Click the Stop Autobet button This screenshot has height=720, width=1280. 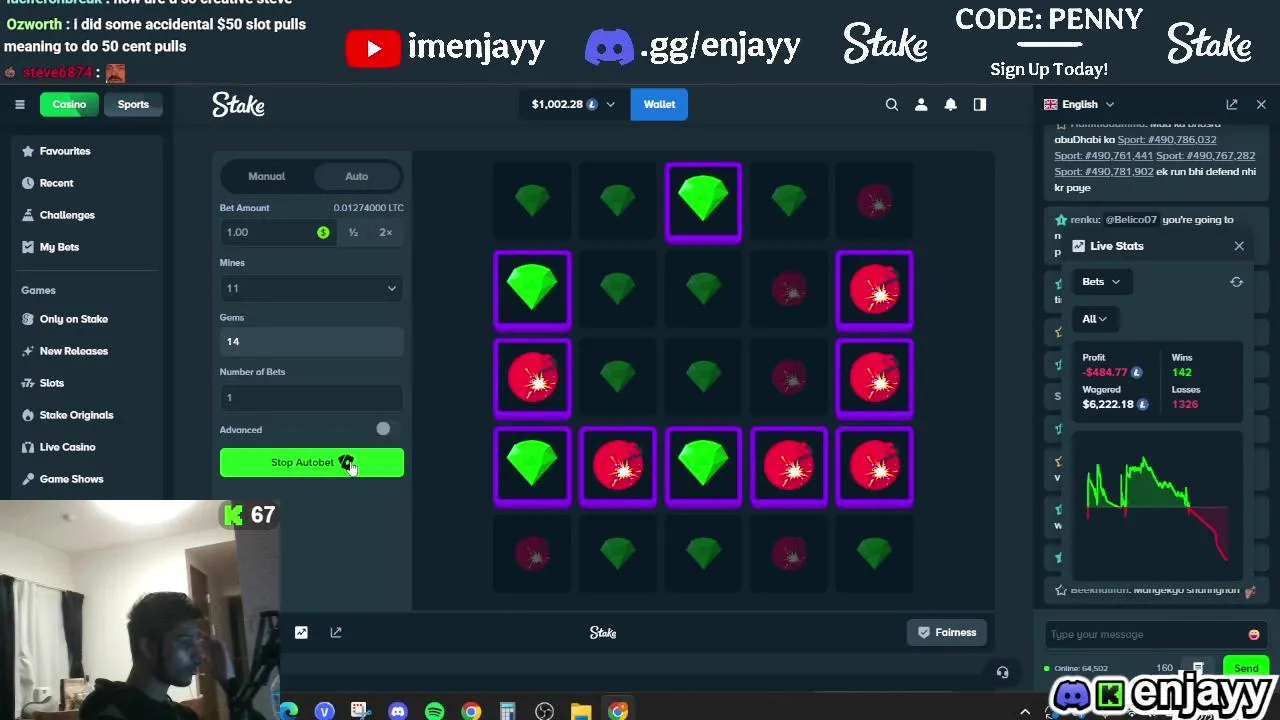pyautogui.click(x=312, y=462)
